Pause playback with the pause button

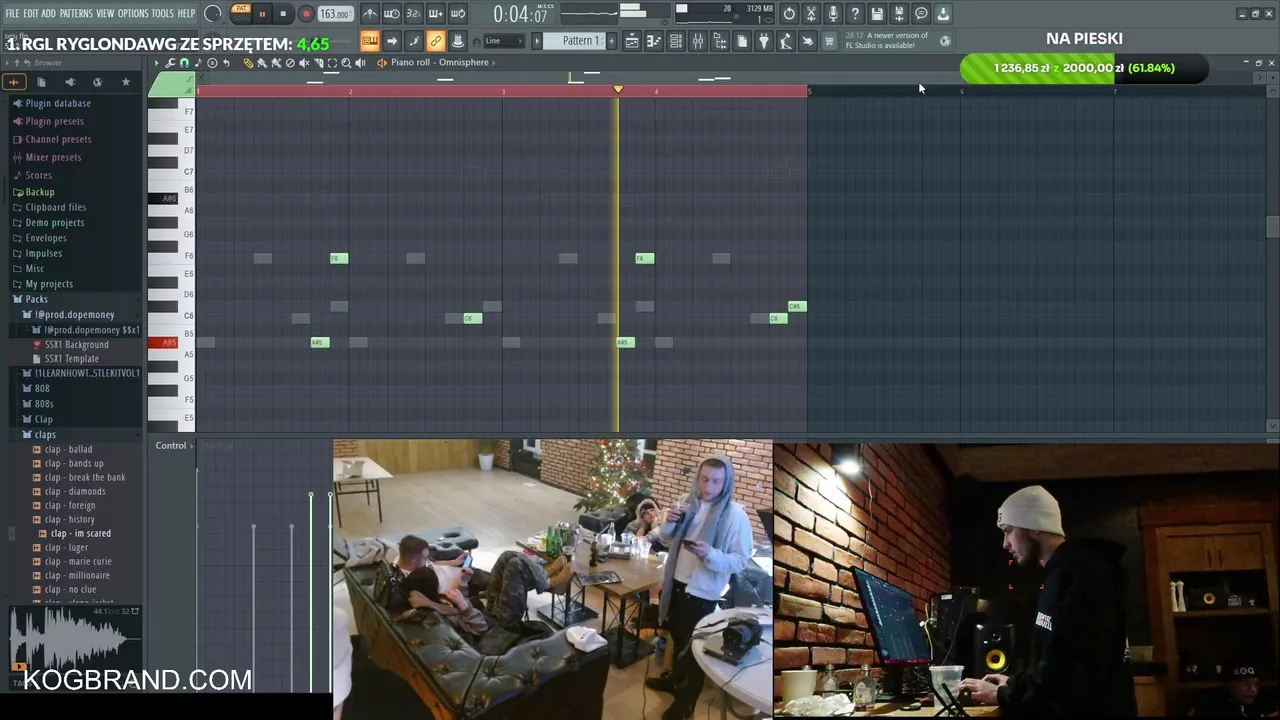coord(262,14)
